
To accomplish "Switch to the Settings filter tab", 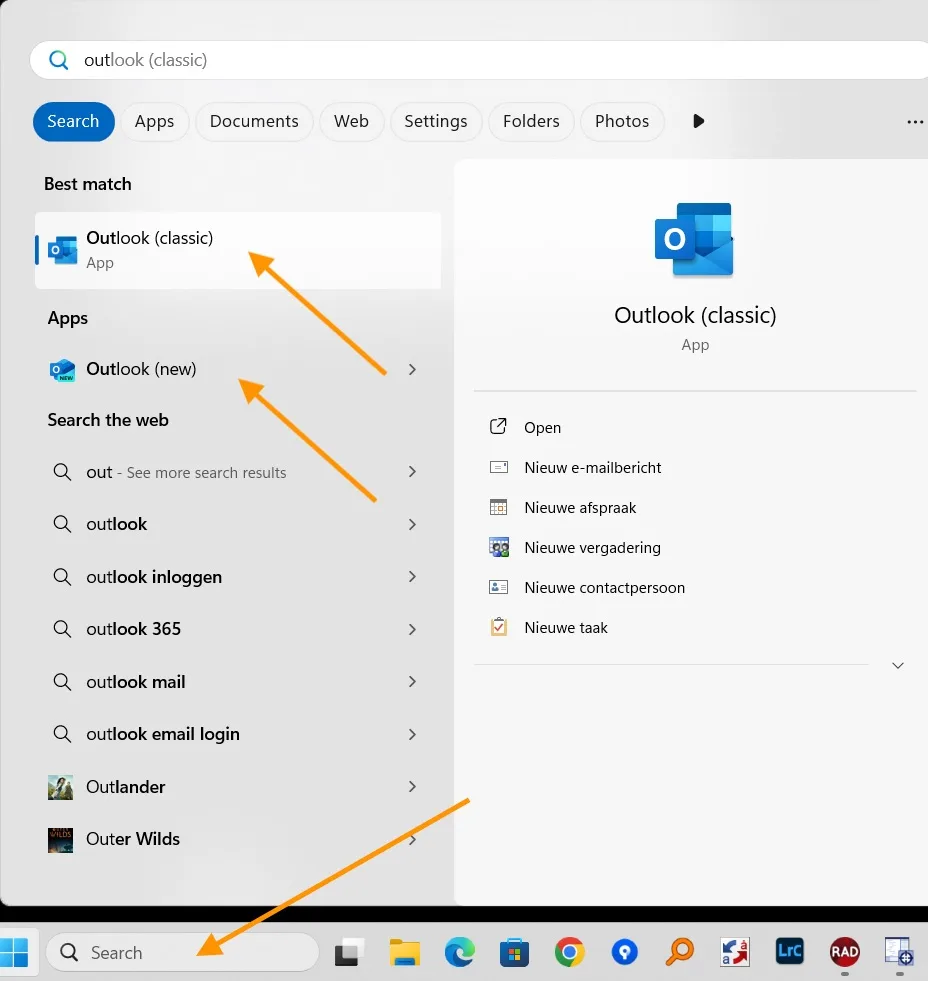I will click(x=436, y=121).
